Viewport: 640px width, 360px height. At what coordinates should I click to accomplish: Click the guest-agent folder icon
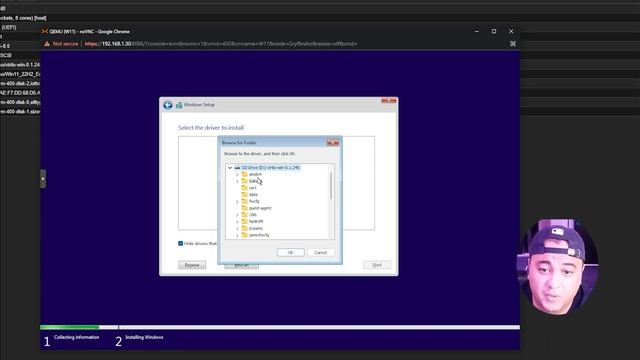tap(244, 208)
